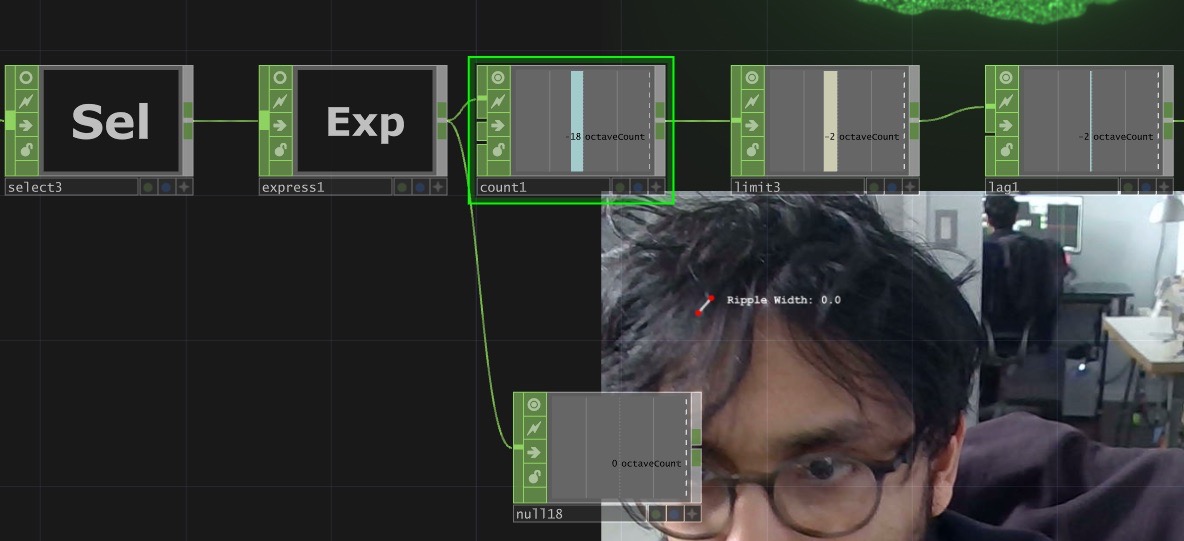Click the blue dot flag under null18
1184x541 pixels.
tap(674, 515)
